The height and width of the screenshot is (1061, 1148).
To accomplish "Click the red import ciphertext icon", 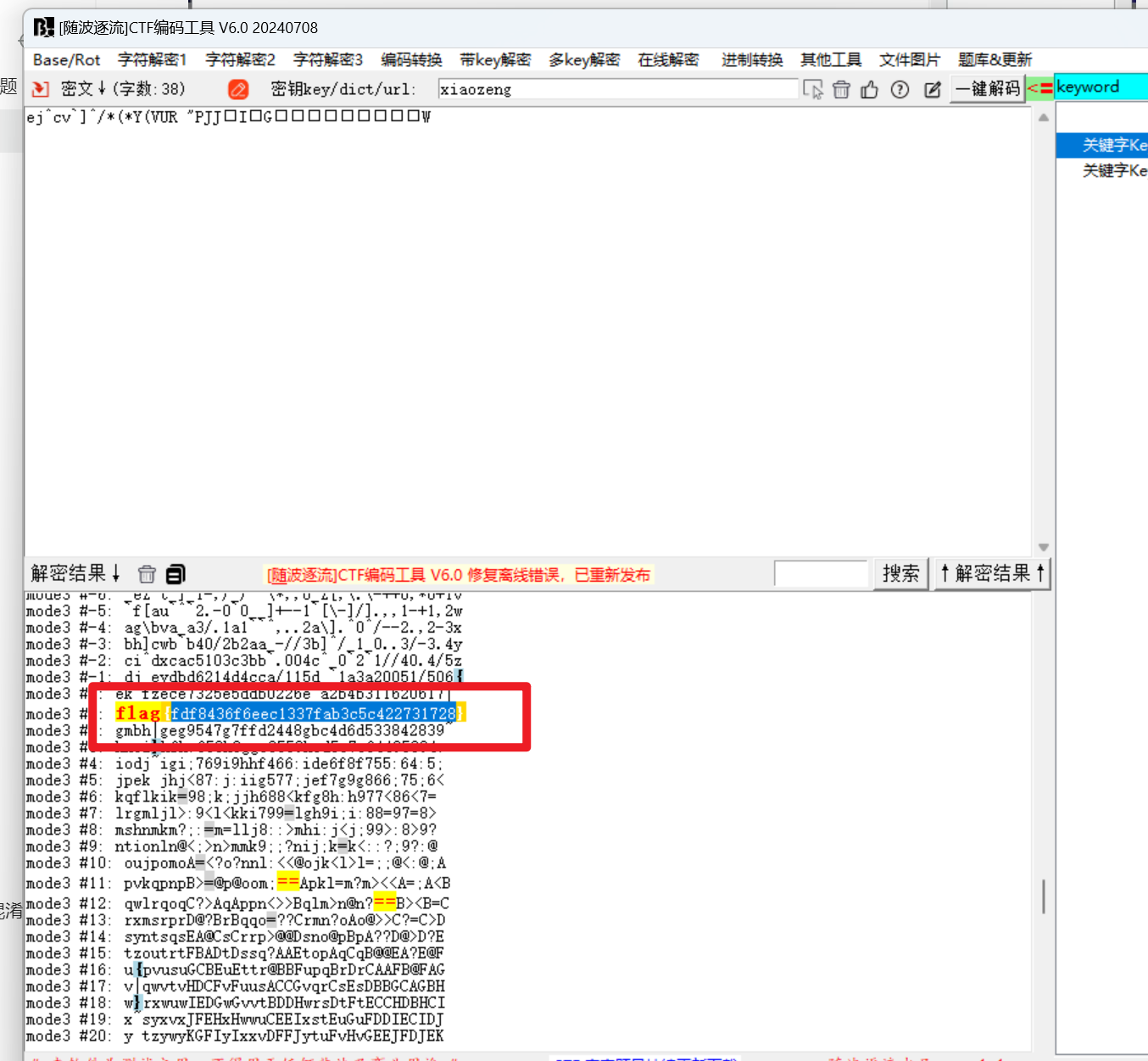I will coord(40,89).
